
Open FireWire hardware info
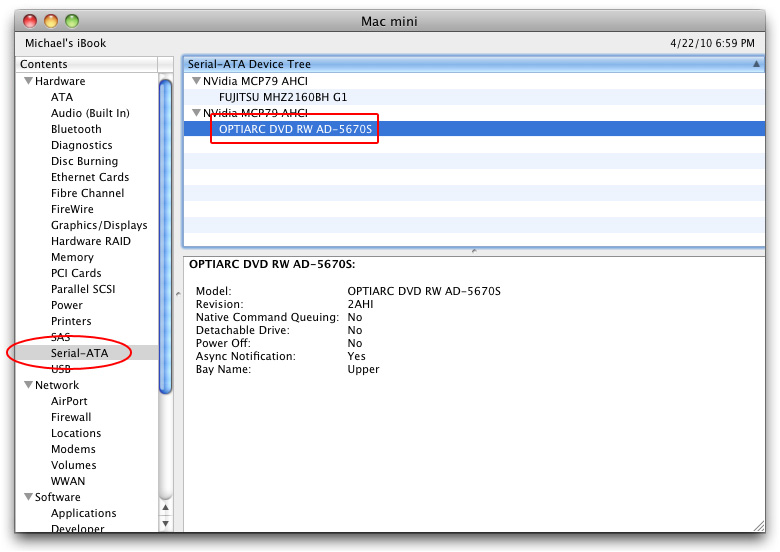[72, 209]
